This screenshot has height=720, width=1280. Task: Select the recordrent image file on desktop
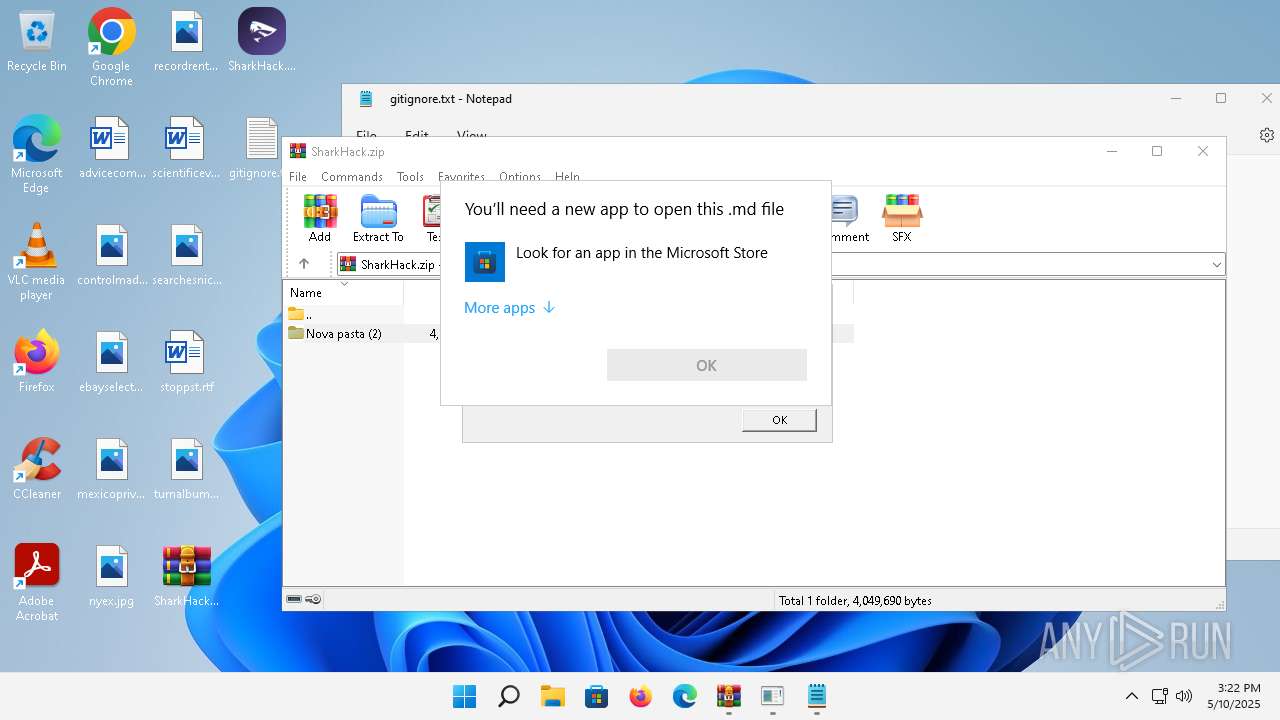[187, 42]
